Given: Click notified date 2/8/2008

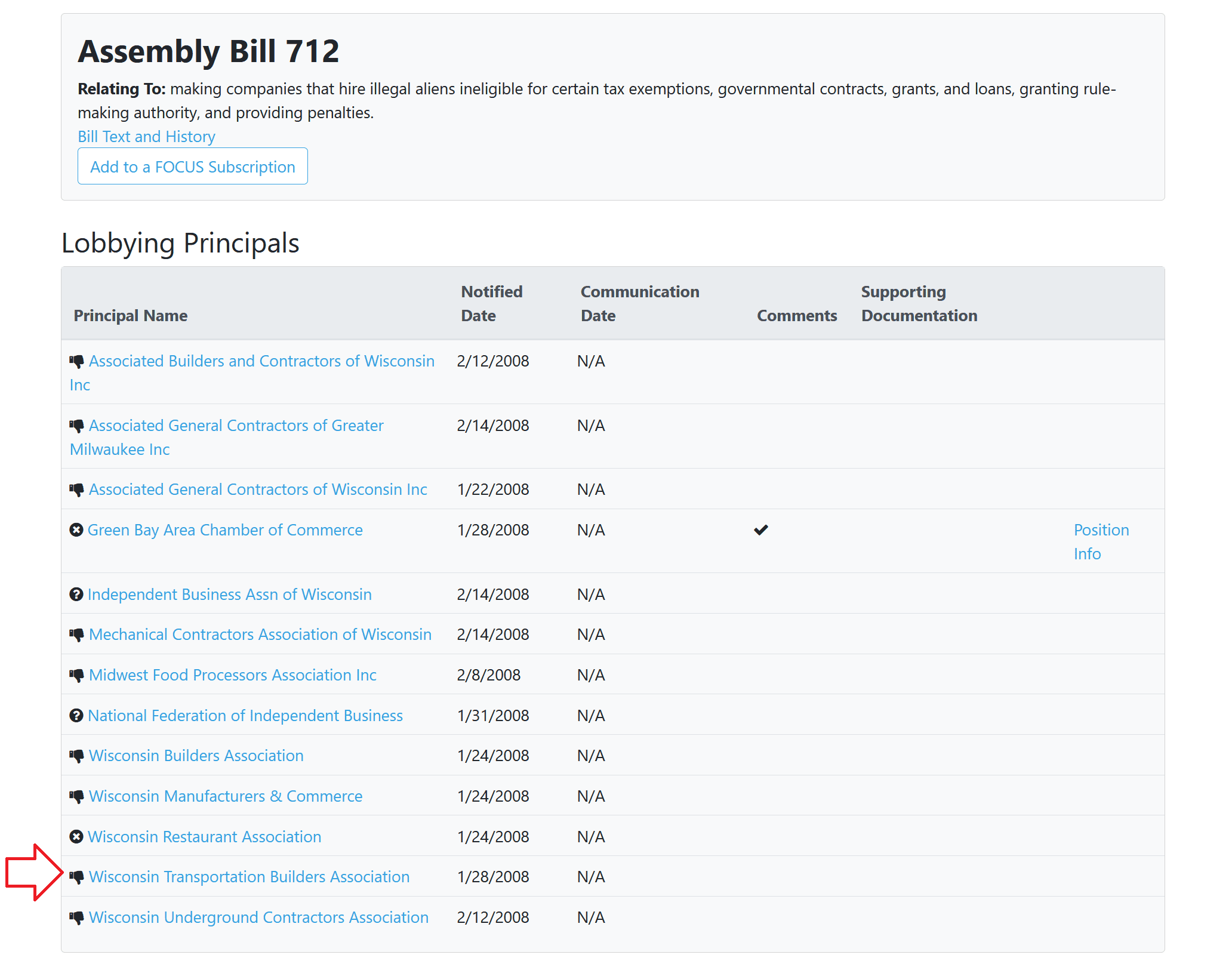Looking at the screenshot, I should click(x=489, y=675).
